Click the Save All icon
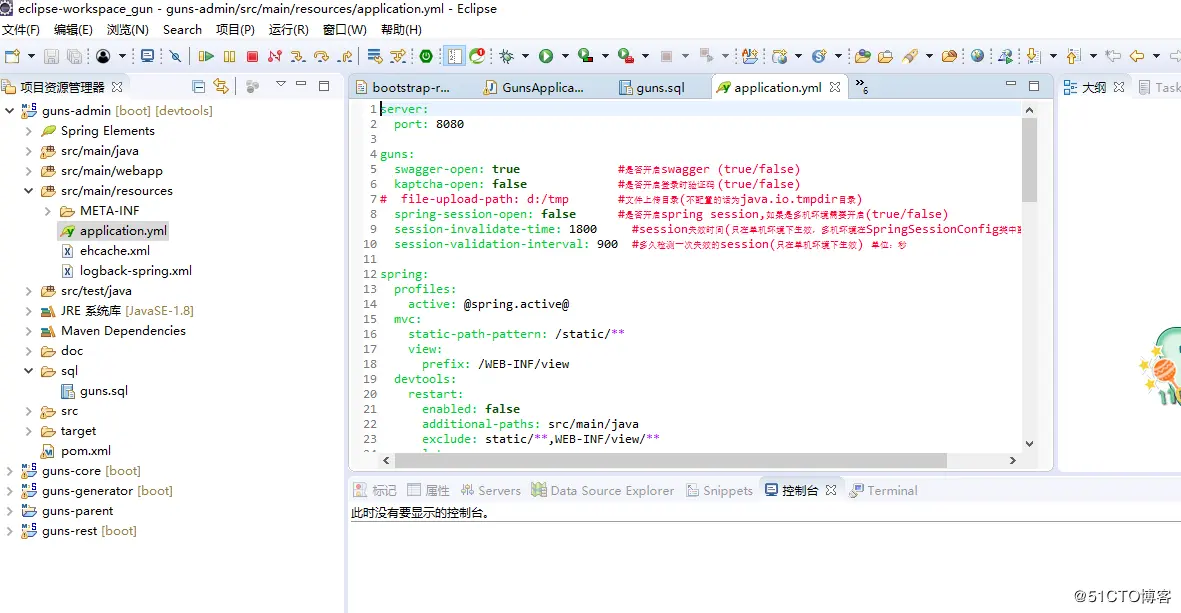Image resolution: width=1181 pixels, height=613 pixels. (75, 56)
